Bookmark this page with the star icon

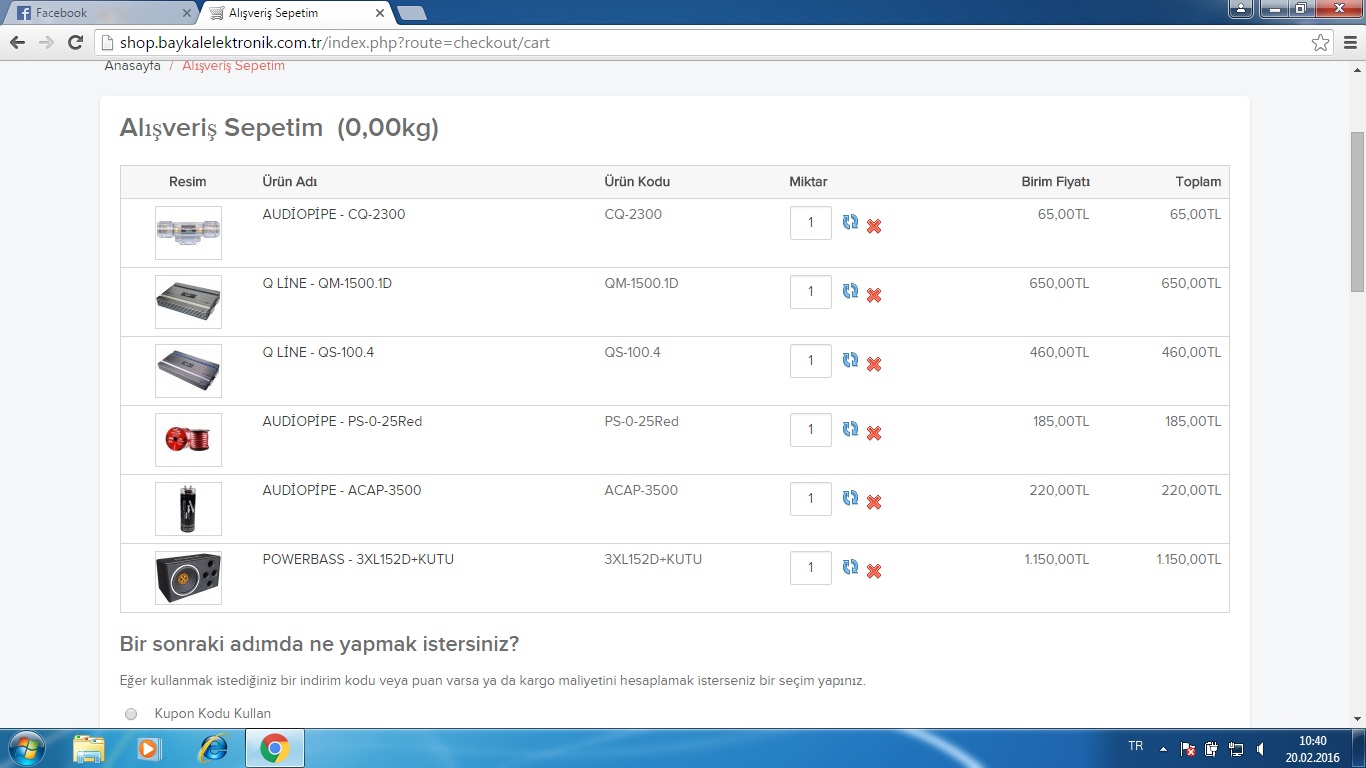tap(1321, 43)
